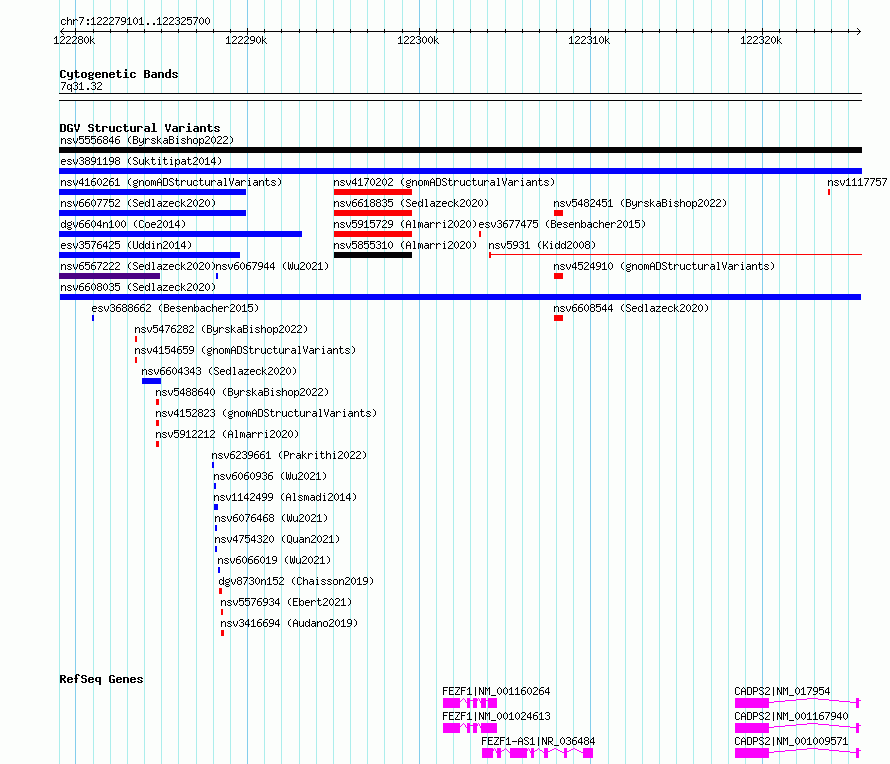Click nsv6608544 (Sedlazeck2020) label
The width and height of the screenshot is (890, 764).
631,308
